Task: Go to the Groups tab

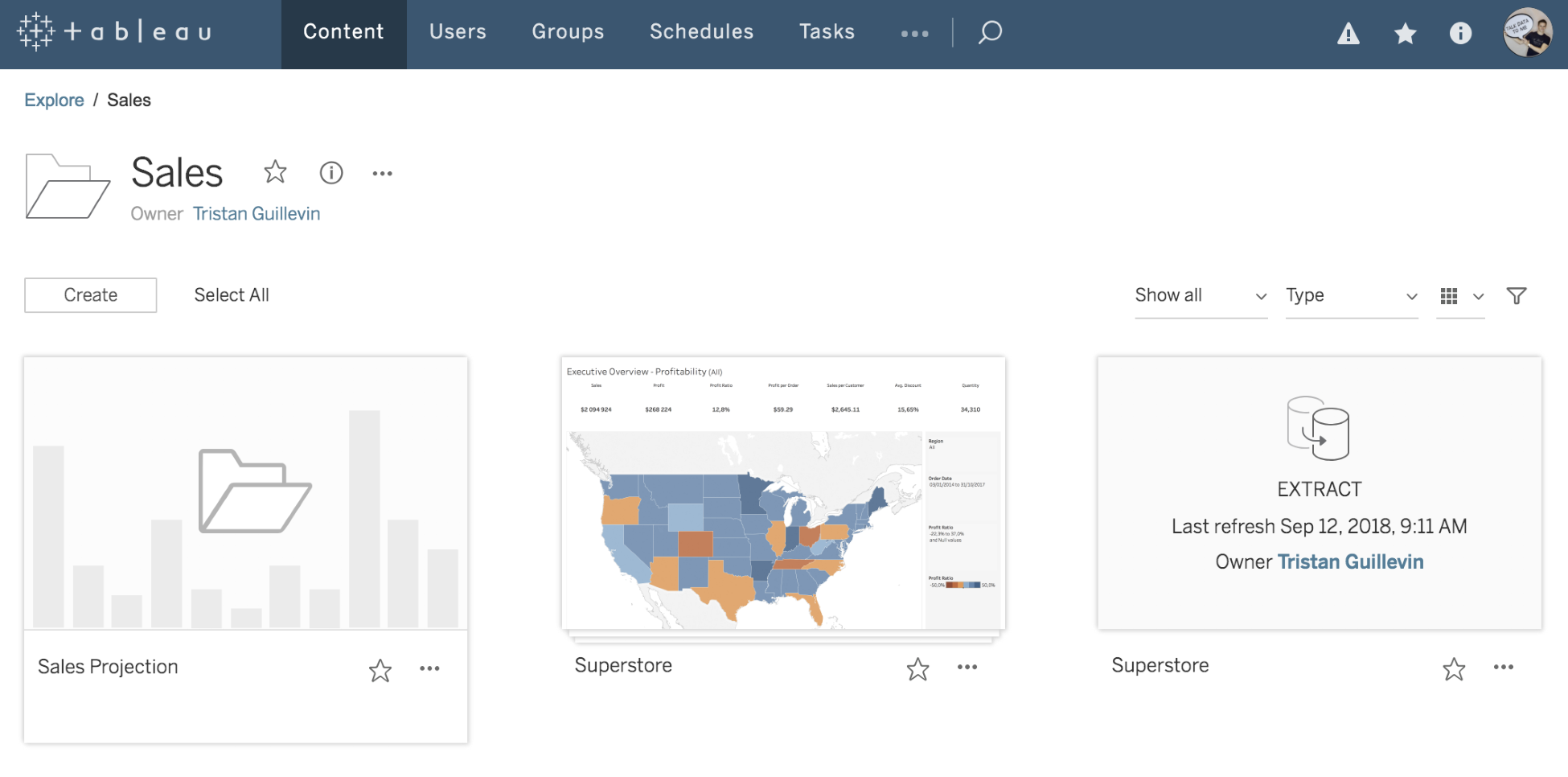Action: [568, 32]
